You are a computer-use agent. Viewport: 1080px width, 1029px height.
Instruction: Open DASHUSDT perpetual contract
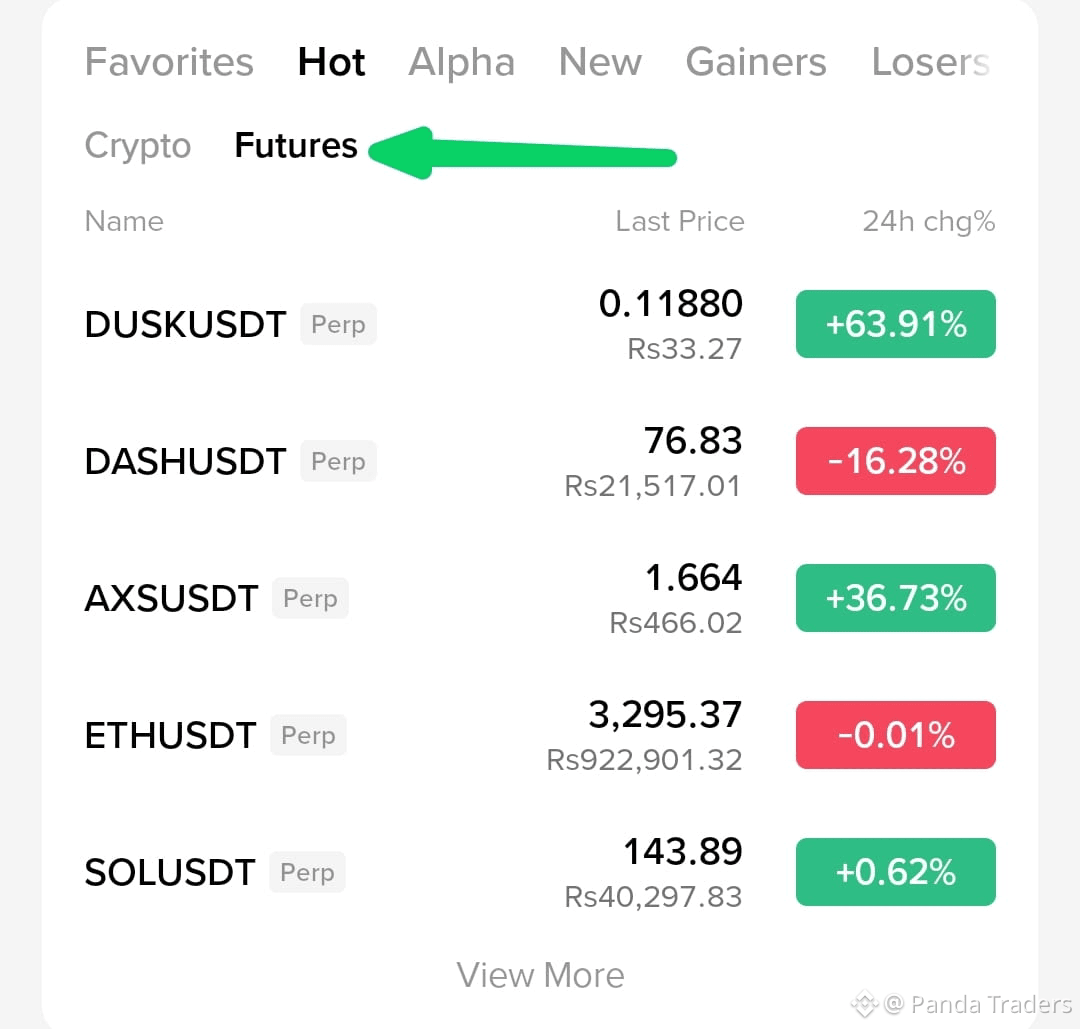pos(540,461)
